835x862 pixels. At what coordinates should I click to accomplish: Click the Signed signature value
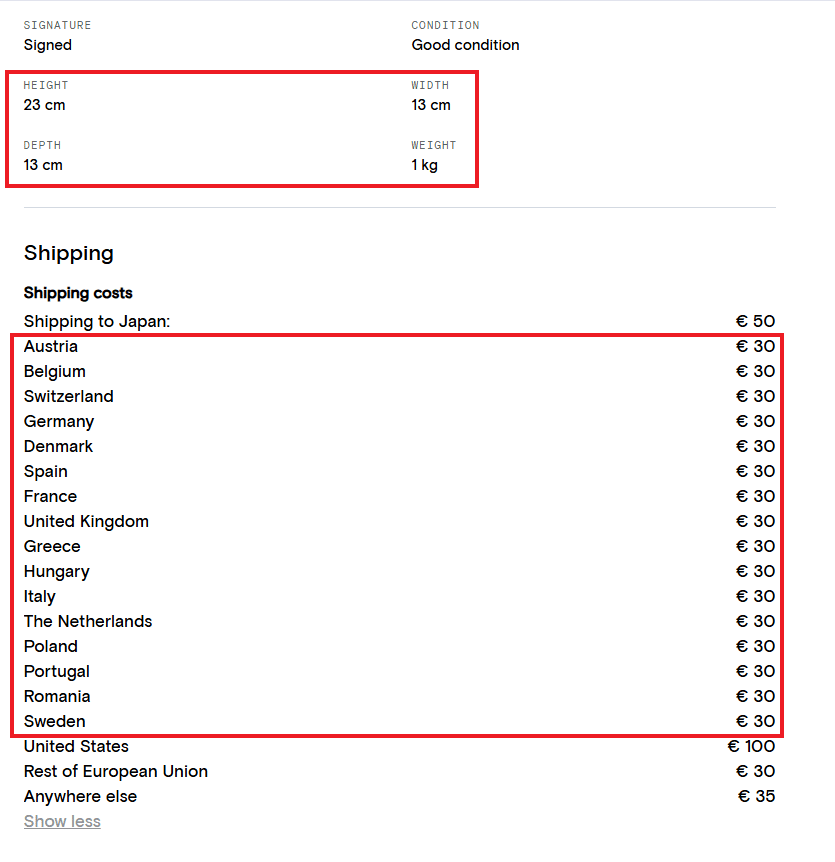pyautogui.click(x=48, y=45)
